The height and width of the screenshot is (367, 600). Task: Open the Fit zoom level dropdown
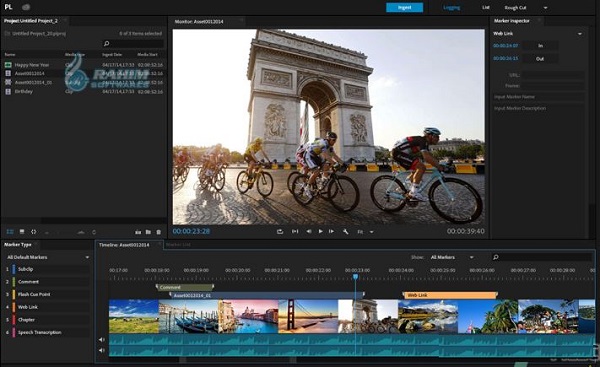[x=365, y=232]
